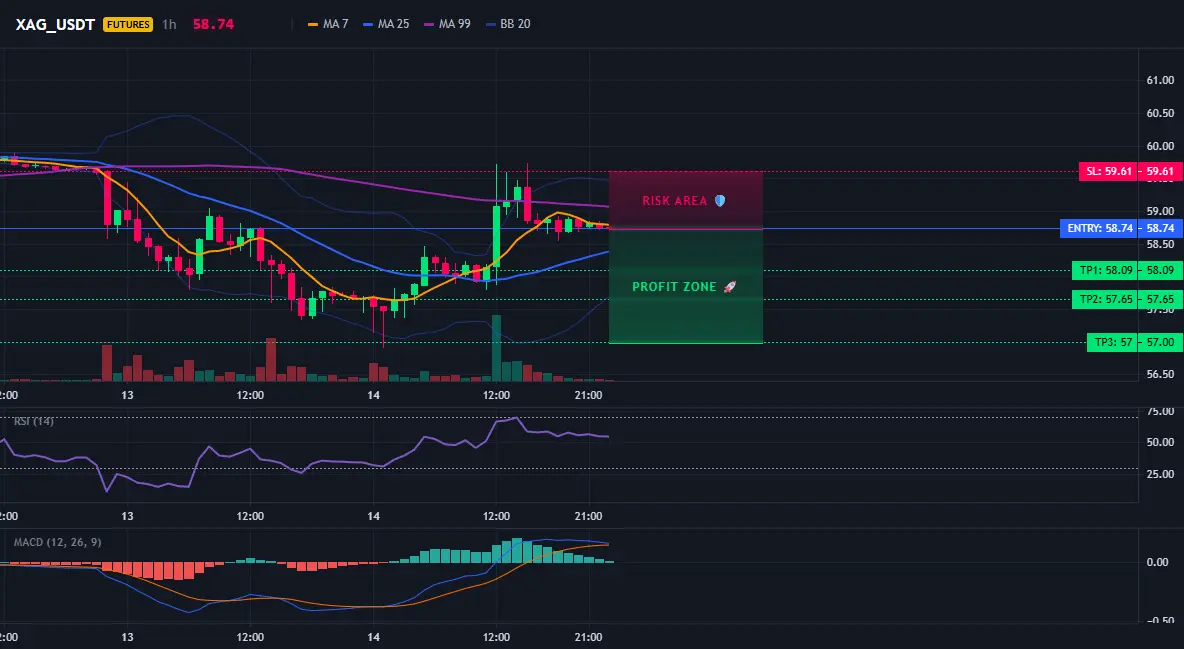Click the PROFIT ZONE text label
This screenshot has height=649, width=1184.
674,287
